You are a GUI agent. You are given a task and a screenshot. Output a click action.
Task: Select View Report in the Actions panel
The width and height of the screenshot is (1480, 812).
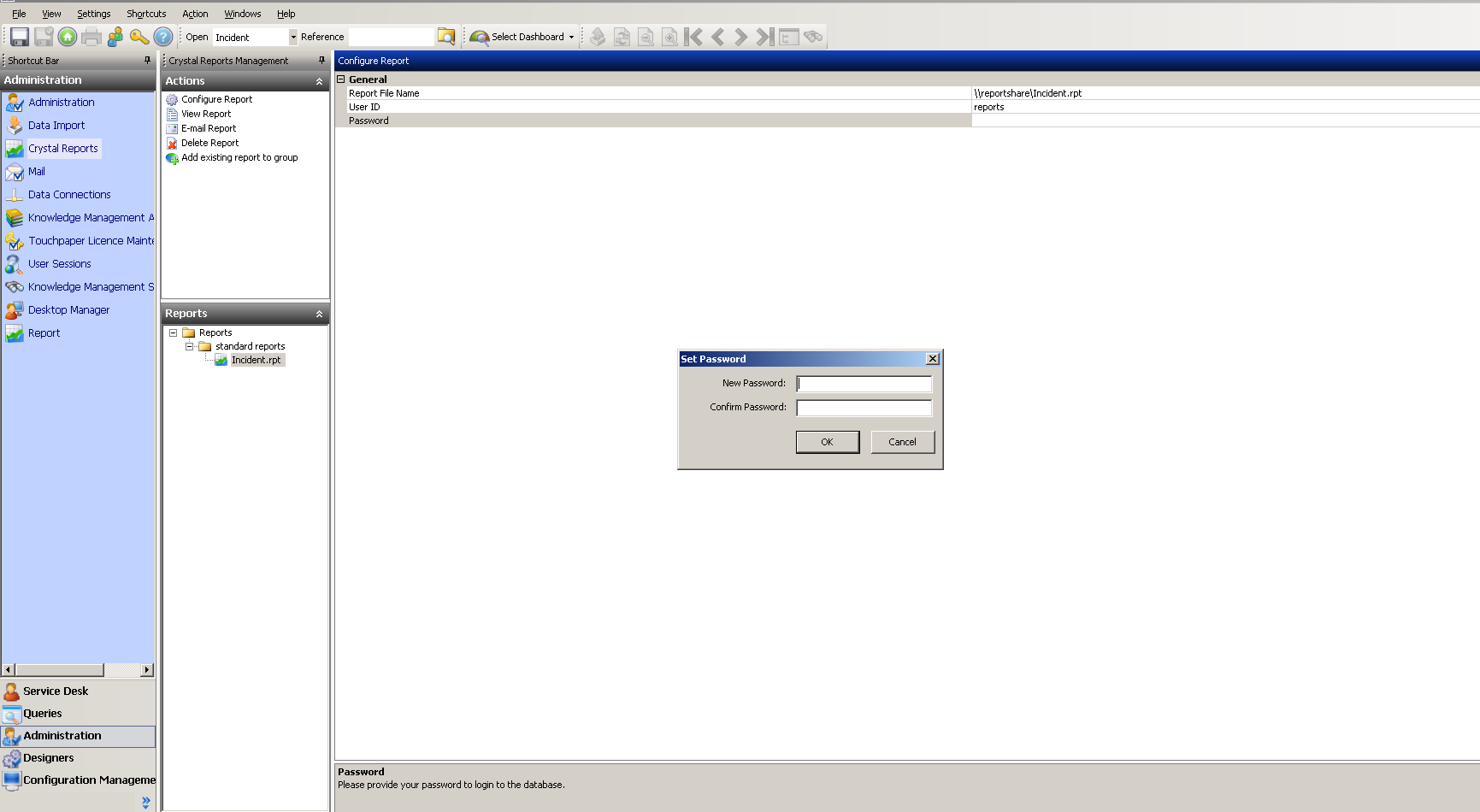[206, 114]
